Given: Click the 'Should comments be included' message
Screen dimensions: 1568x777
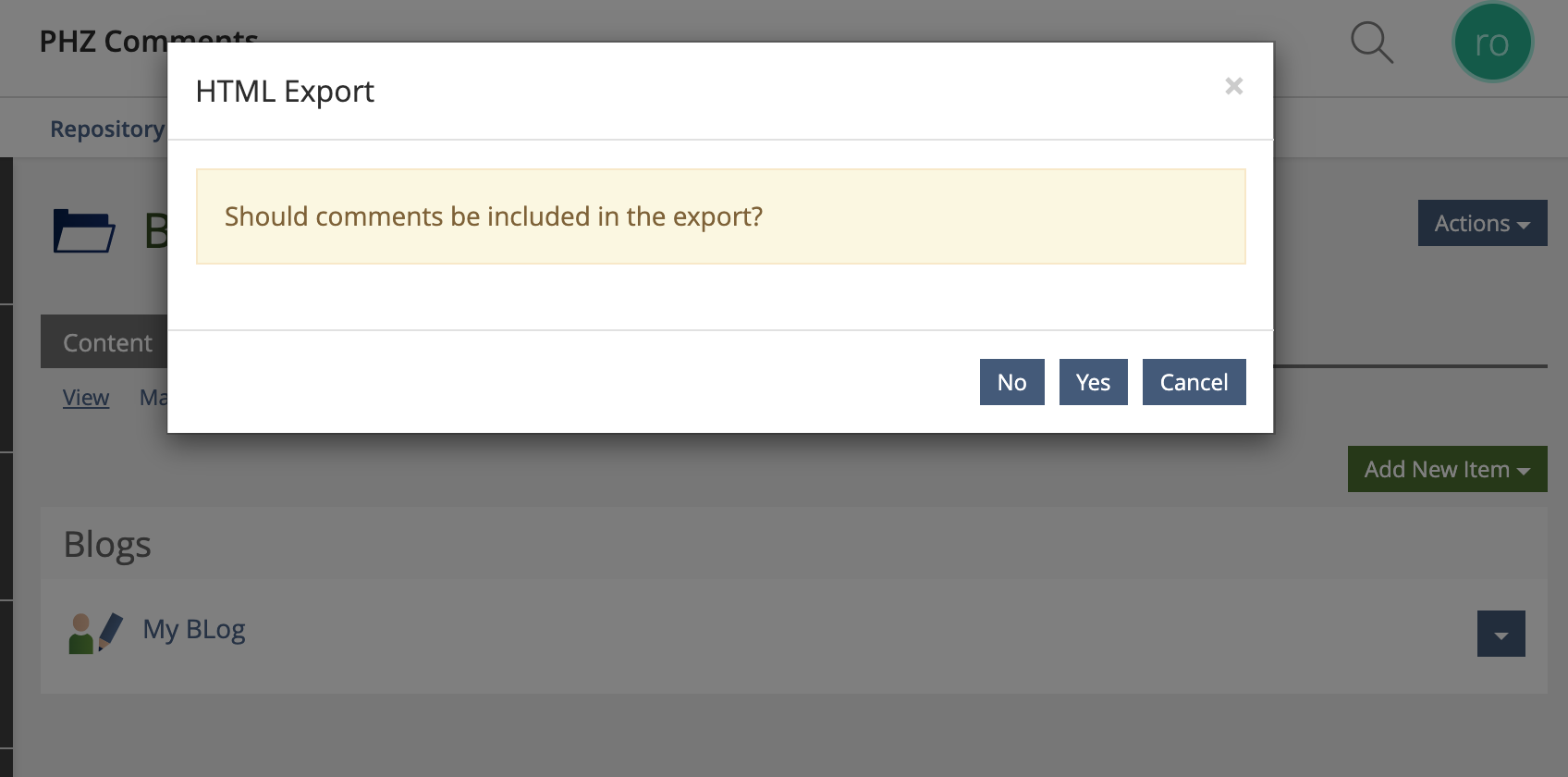Looking at the screenshot, I should [x=494, y=216].
